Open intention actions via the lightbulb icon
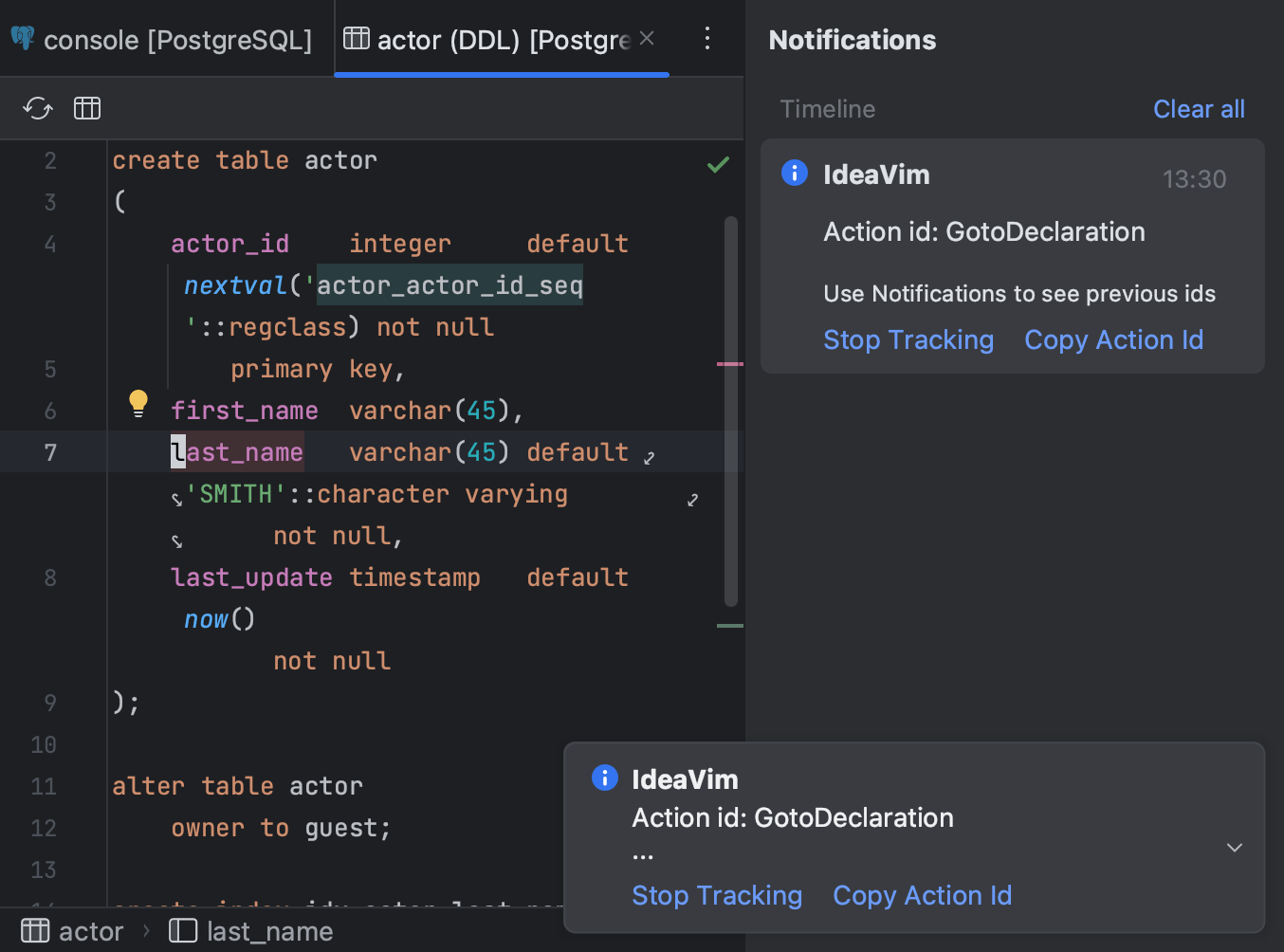The height and width of the screenshot is (952, 1284). tap(138, 403)
